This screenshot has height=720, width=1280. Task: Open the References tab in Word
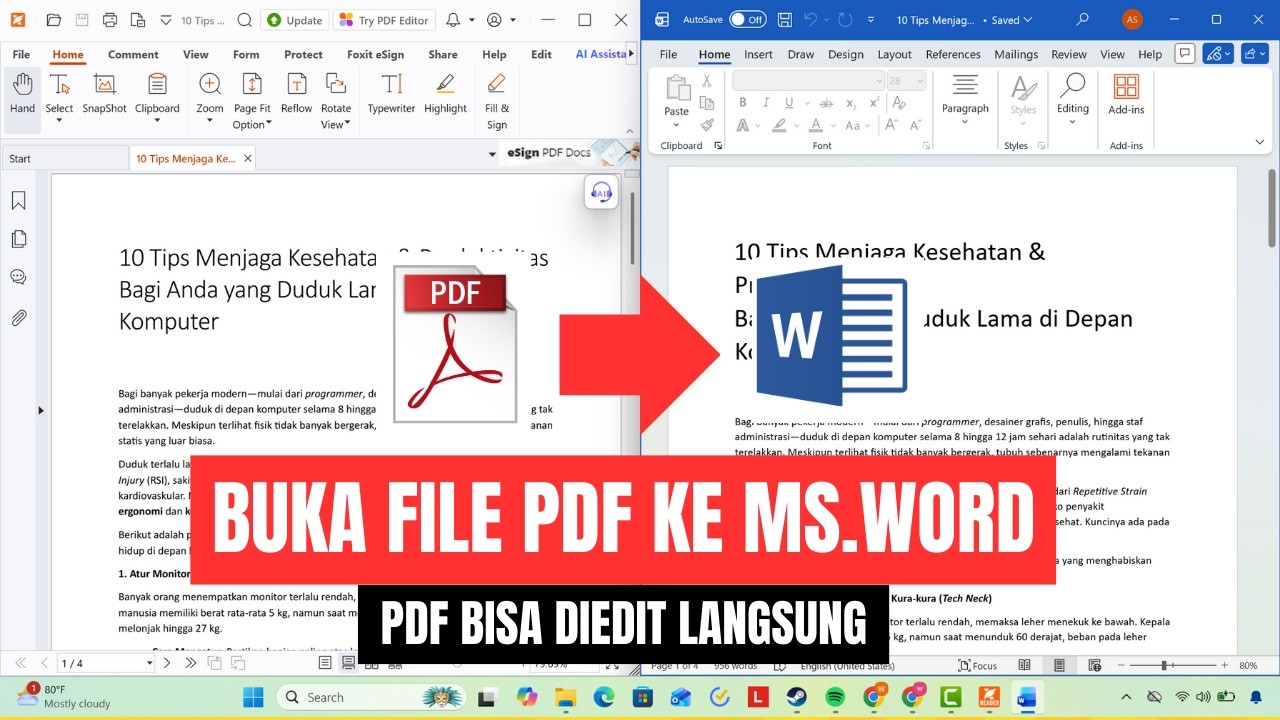[x=953, y=55]
